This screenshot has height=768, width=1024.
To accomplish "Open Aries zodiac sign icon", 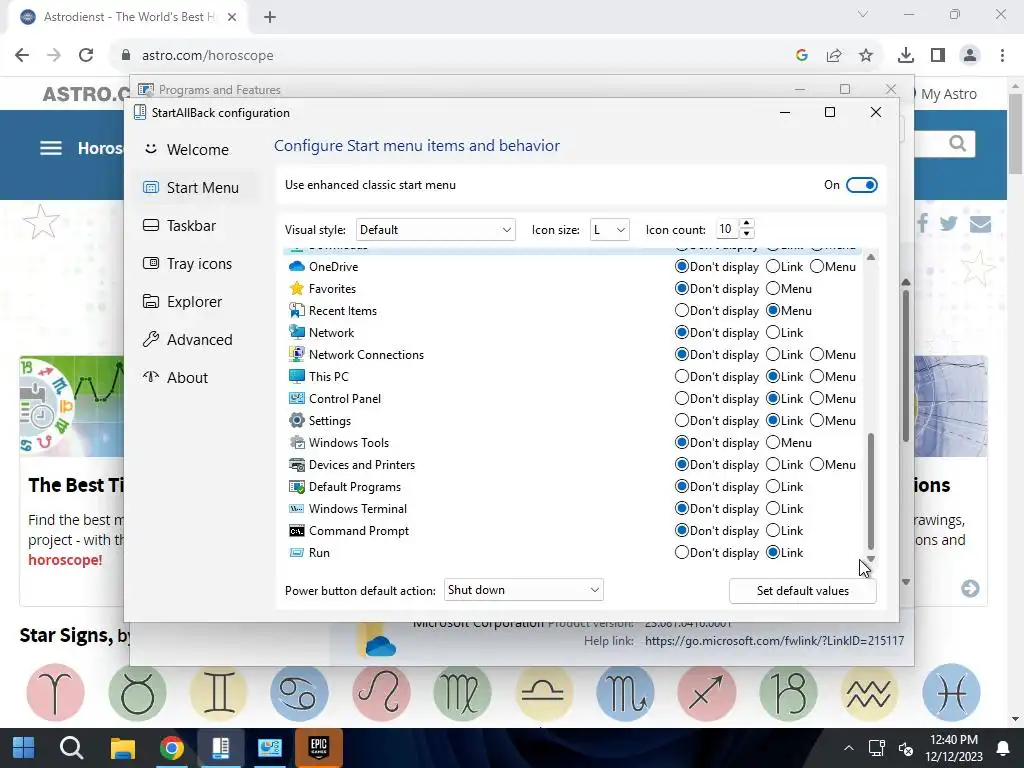I will pyautogui.click(x=56, y=692).
